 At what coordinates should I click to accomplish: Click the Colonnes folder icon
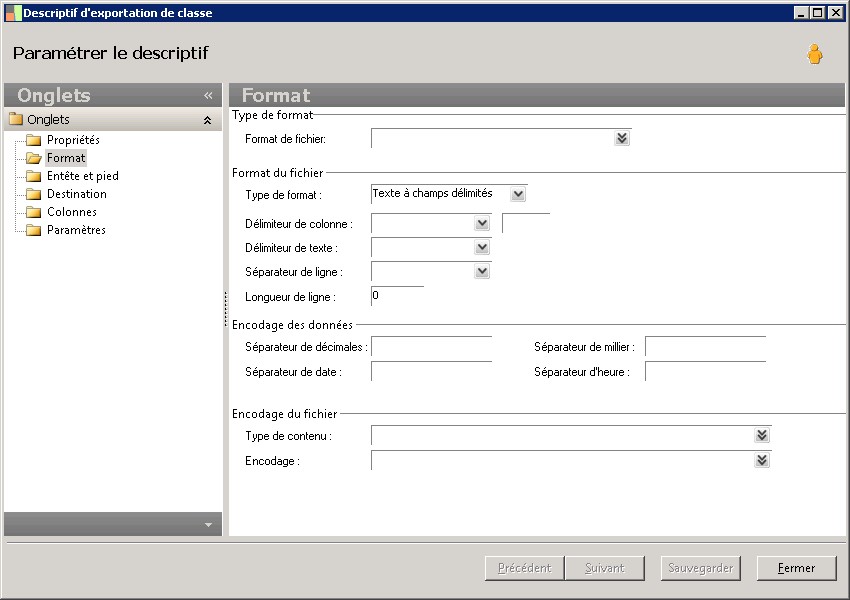point(34,212)
